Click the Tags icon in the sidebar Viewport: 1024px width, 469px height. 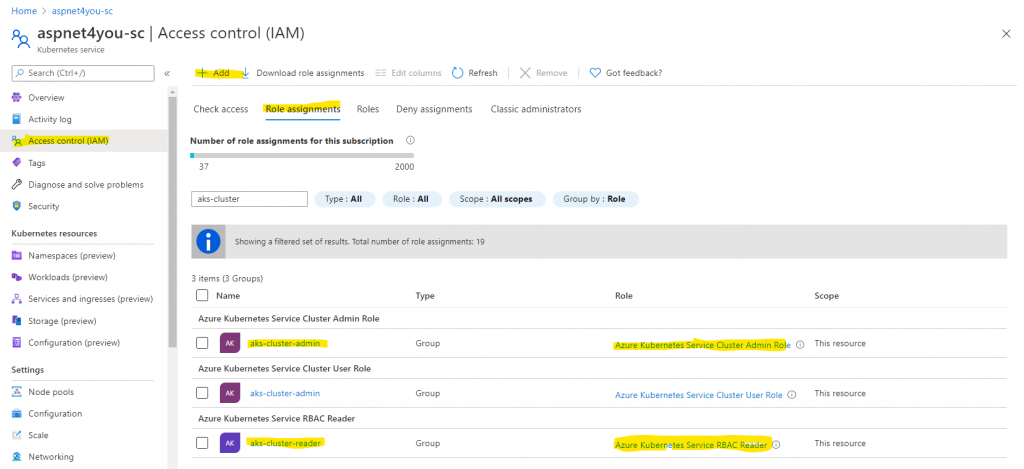tap(17, 163)
